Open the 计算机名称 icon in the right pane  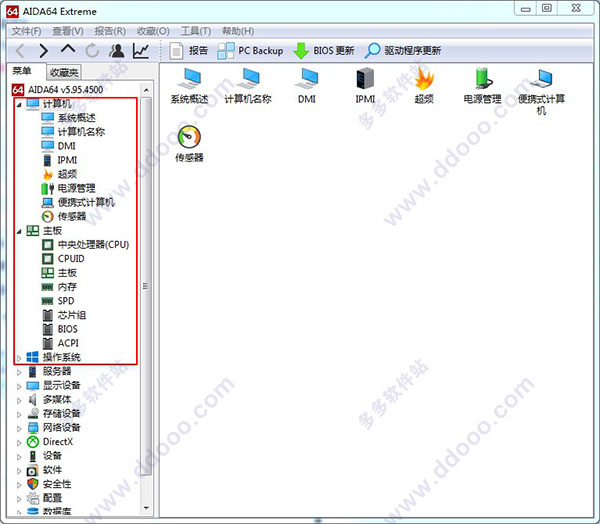coord(248,86)
